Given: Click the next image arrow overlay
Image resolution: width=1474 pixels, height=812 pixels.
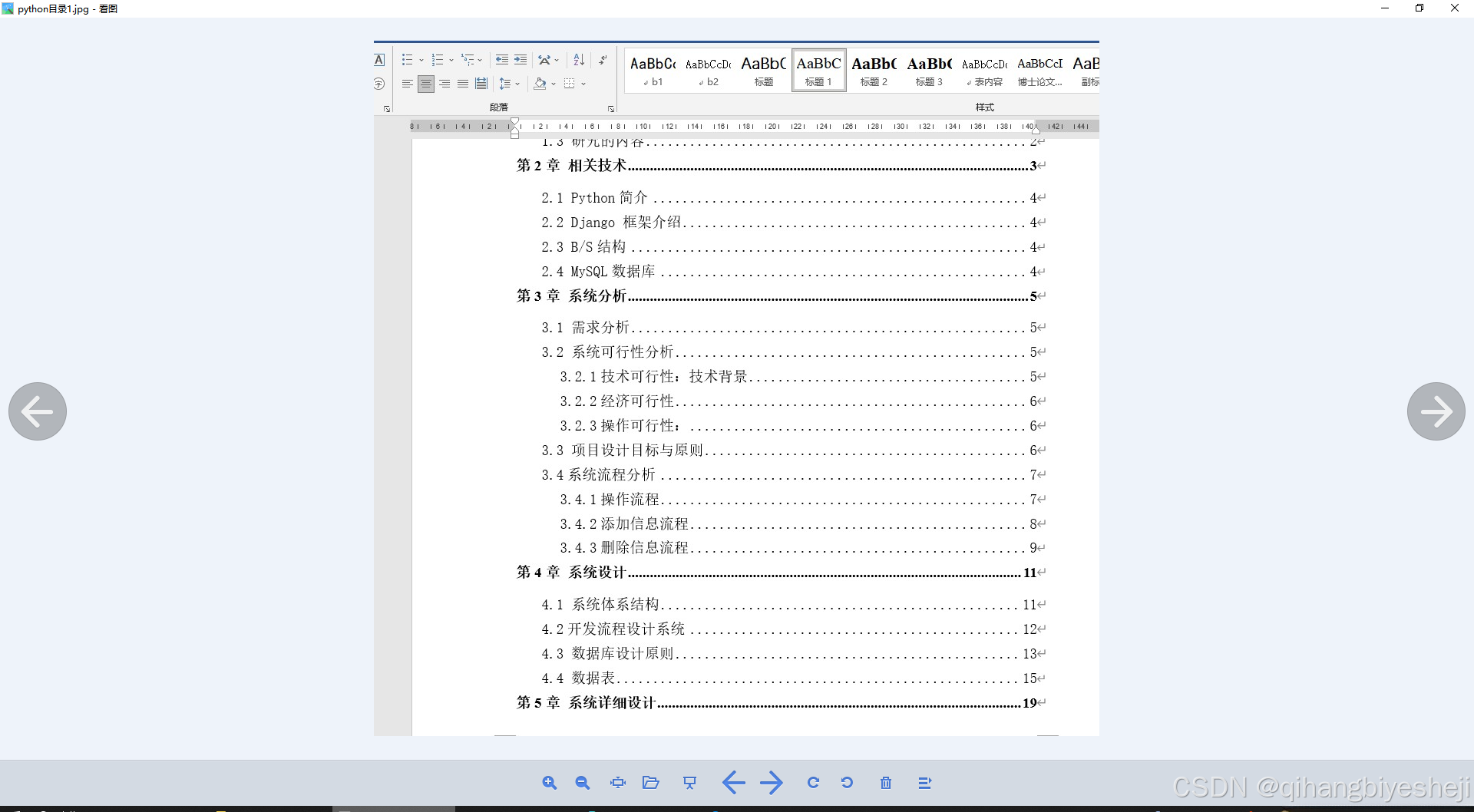Looking at the screenshot, I should 1436,411.
